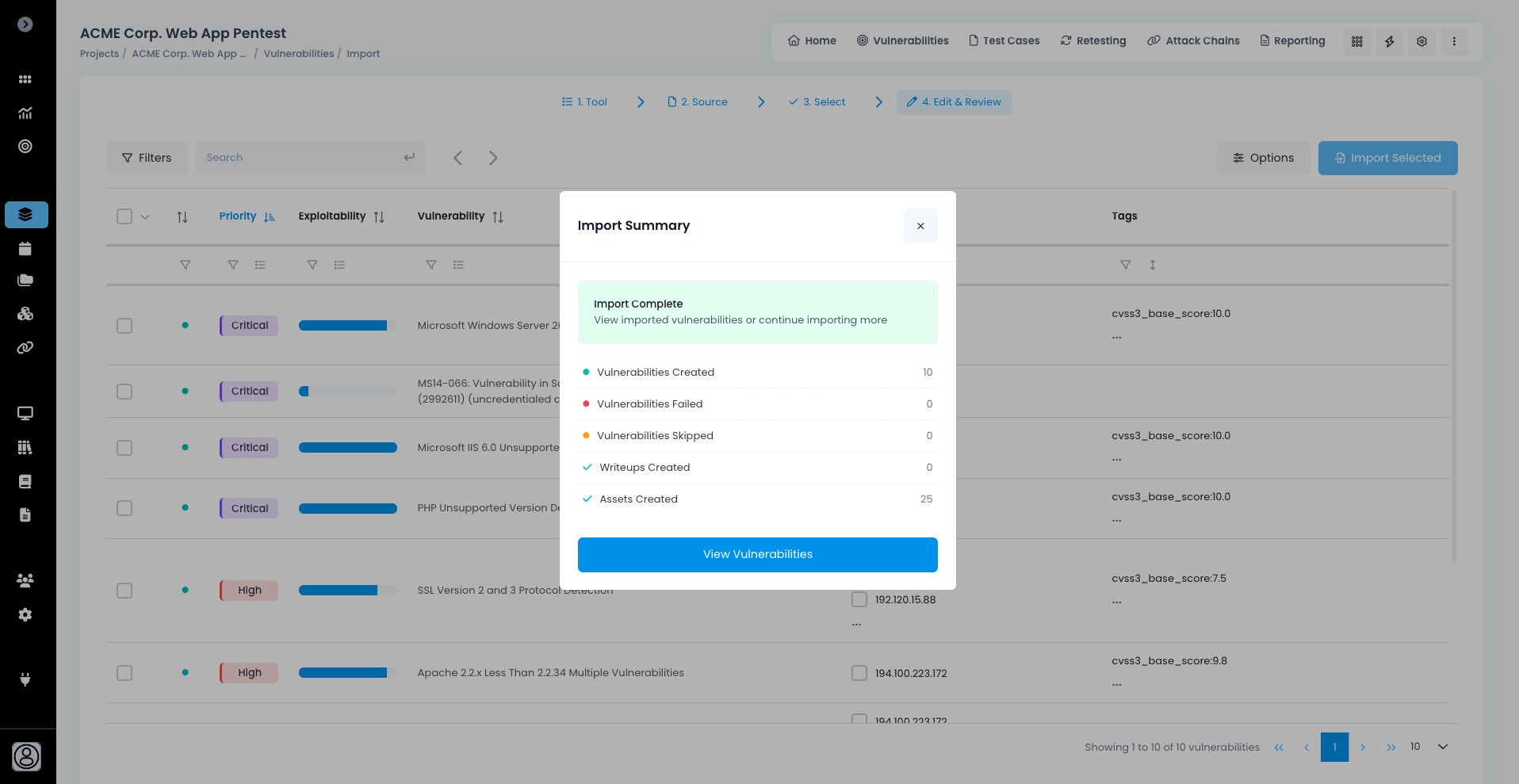Click the plug integrations icon in left sidebar
Viewport: 1519px width, 784px height.
point(25,679)
